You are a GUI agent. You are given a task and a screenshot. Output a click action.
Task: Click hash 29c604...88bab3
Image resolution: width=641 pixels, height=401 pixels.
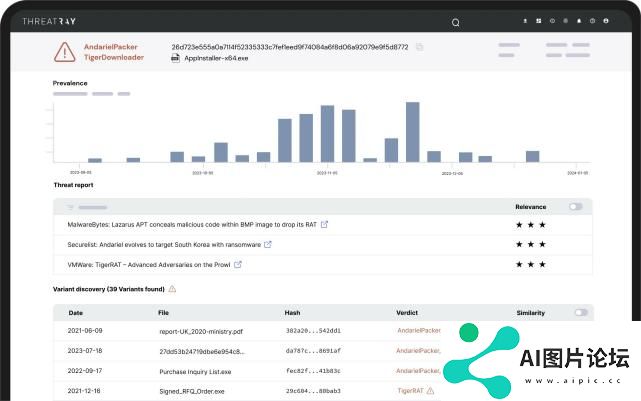pos(313,390)
